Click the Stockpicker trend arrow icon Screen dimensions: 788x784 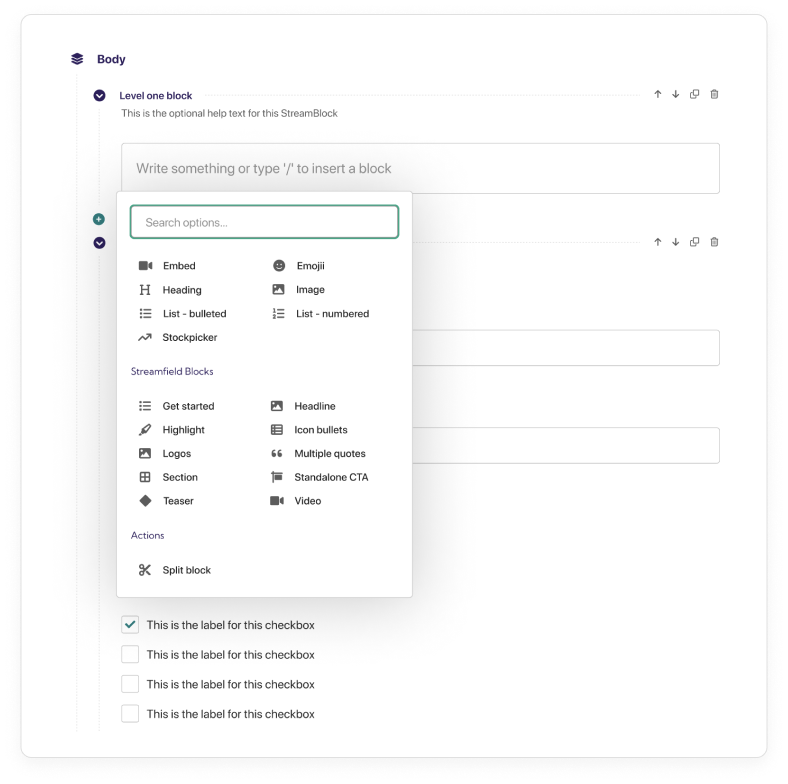[x=145, y=338]
